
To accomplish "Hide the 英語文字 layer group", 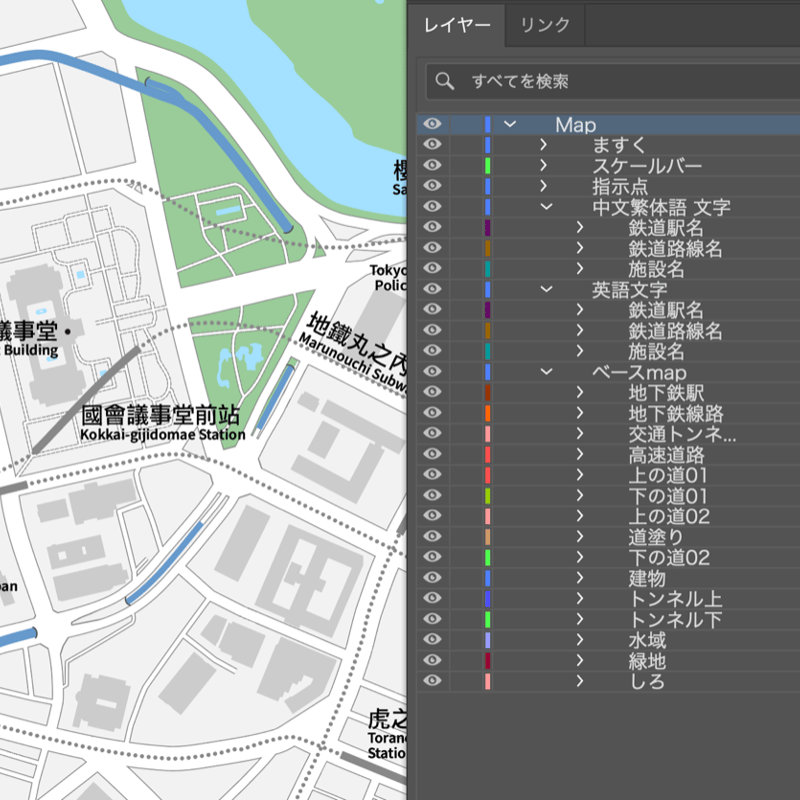I will [432, 289].
